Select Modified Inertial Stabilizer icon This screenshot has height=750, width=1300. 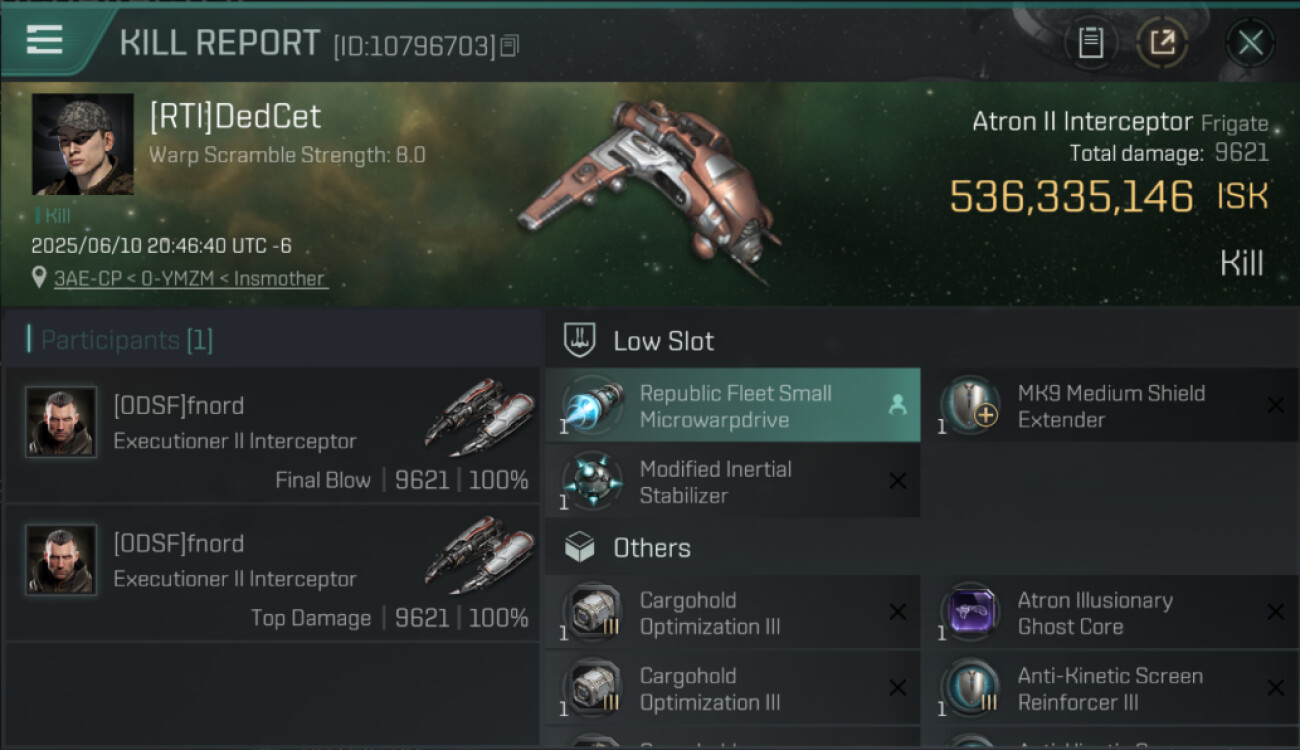tap(592, 481)
